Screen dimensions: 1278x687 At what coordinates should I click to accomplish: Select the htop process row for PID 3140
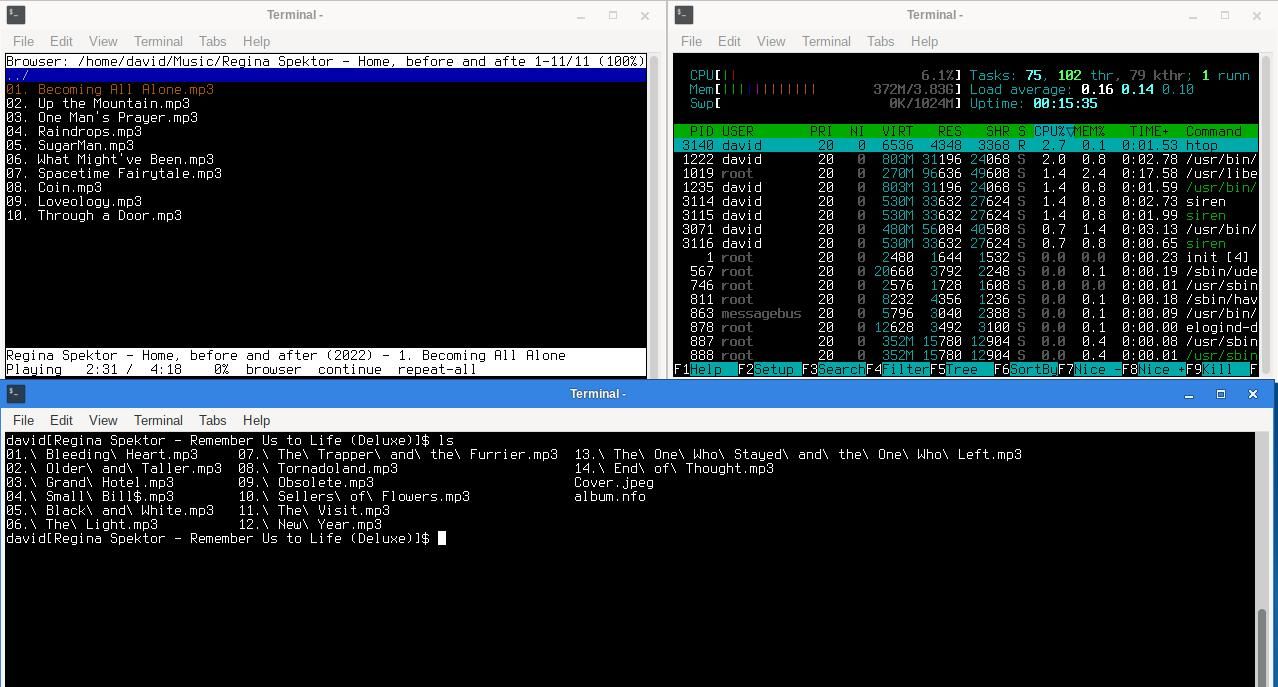click(x=900, y=145)
